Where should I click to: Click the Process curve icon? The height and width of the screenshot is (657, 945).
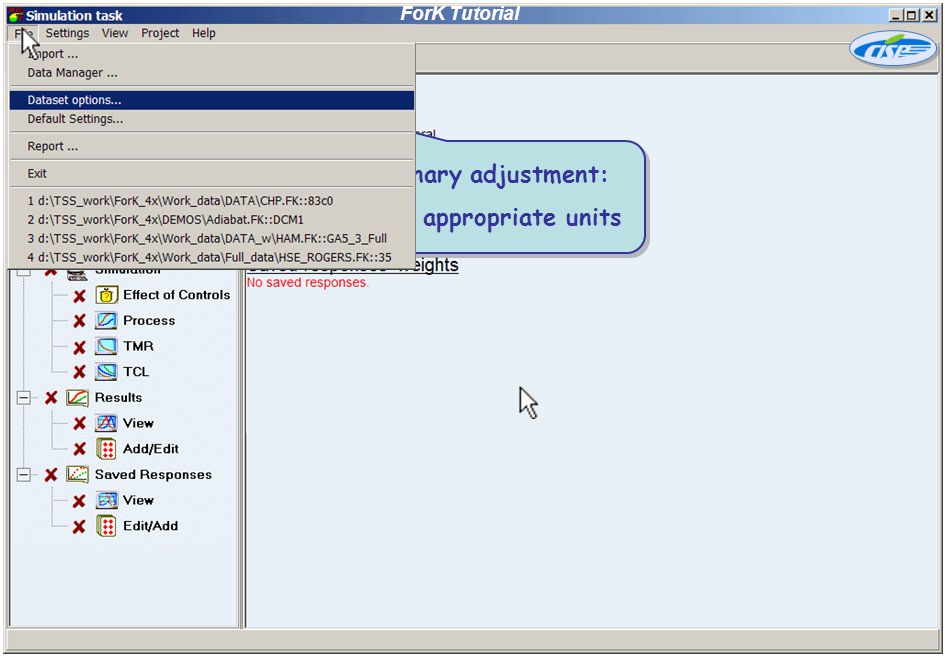click(107, 321)
